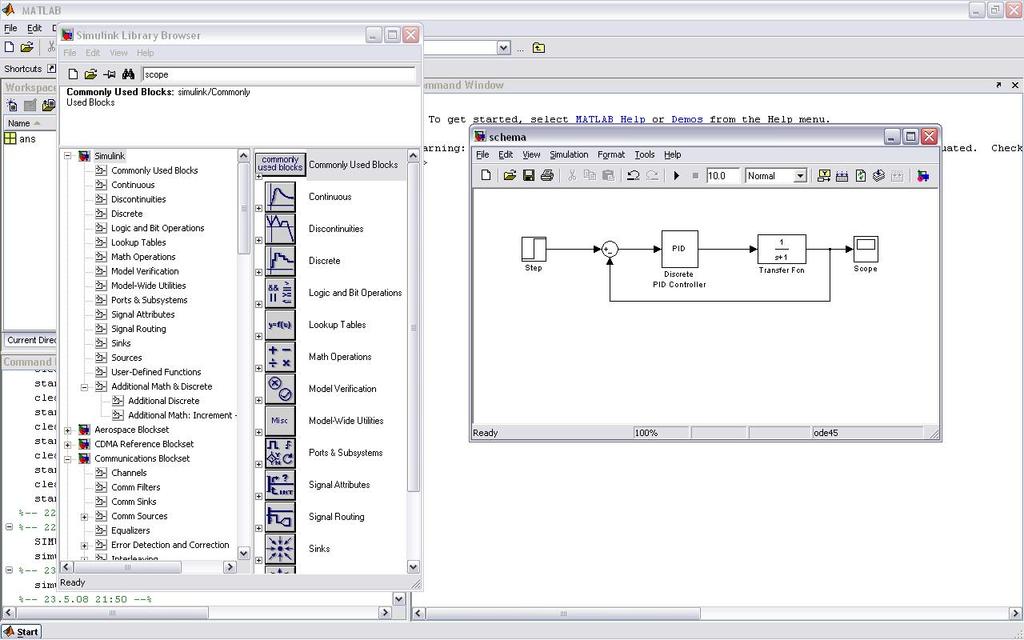Click the Paste clipboard icon in schema
Screen dimensions: 1024x640
(x=608, y=175)
